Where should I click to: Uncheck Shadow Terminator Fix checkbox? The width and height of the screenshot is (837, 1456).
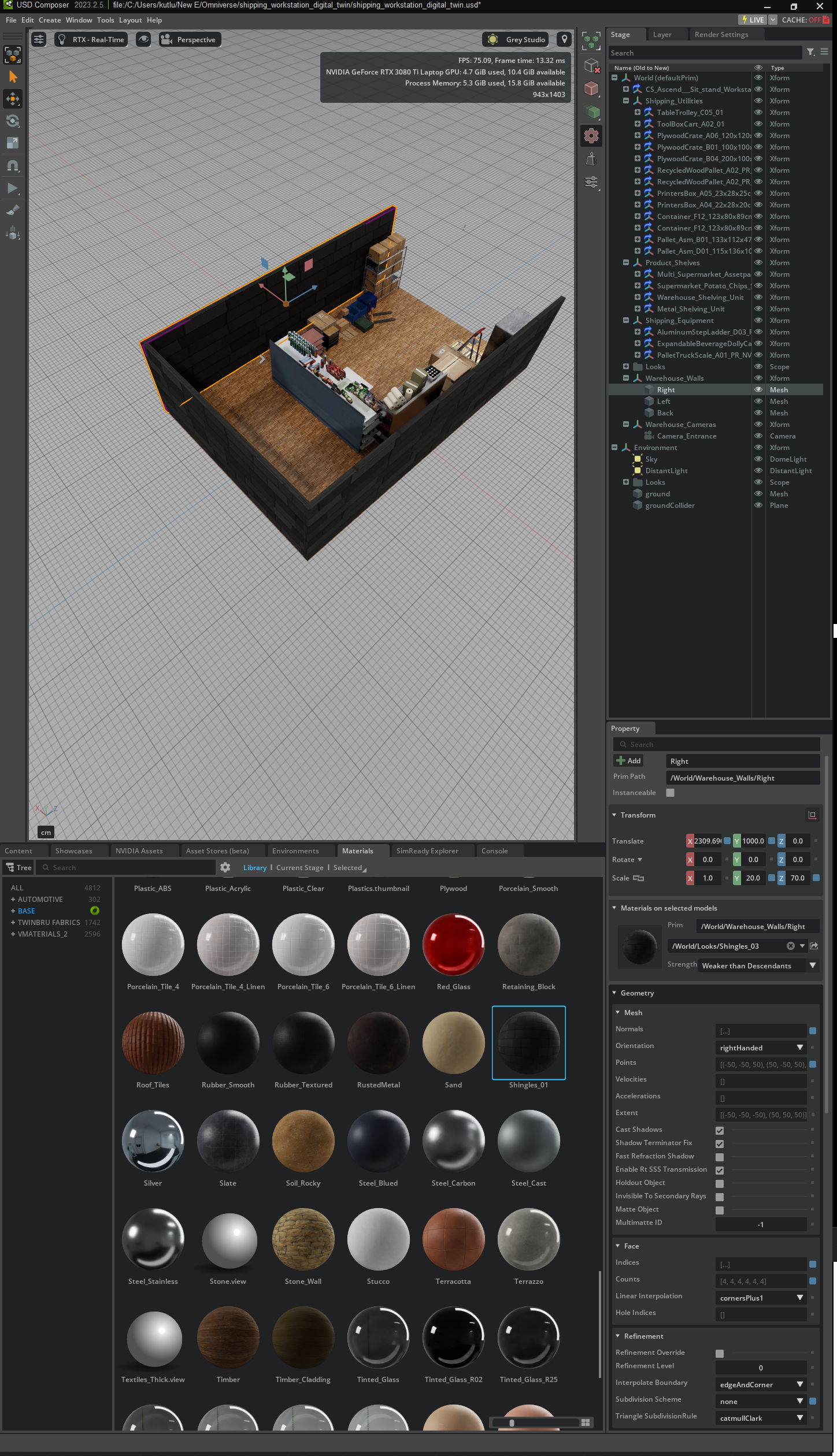pos(720,1143)
